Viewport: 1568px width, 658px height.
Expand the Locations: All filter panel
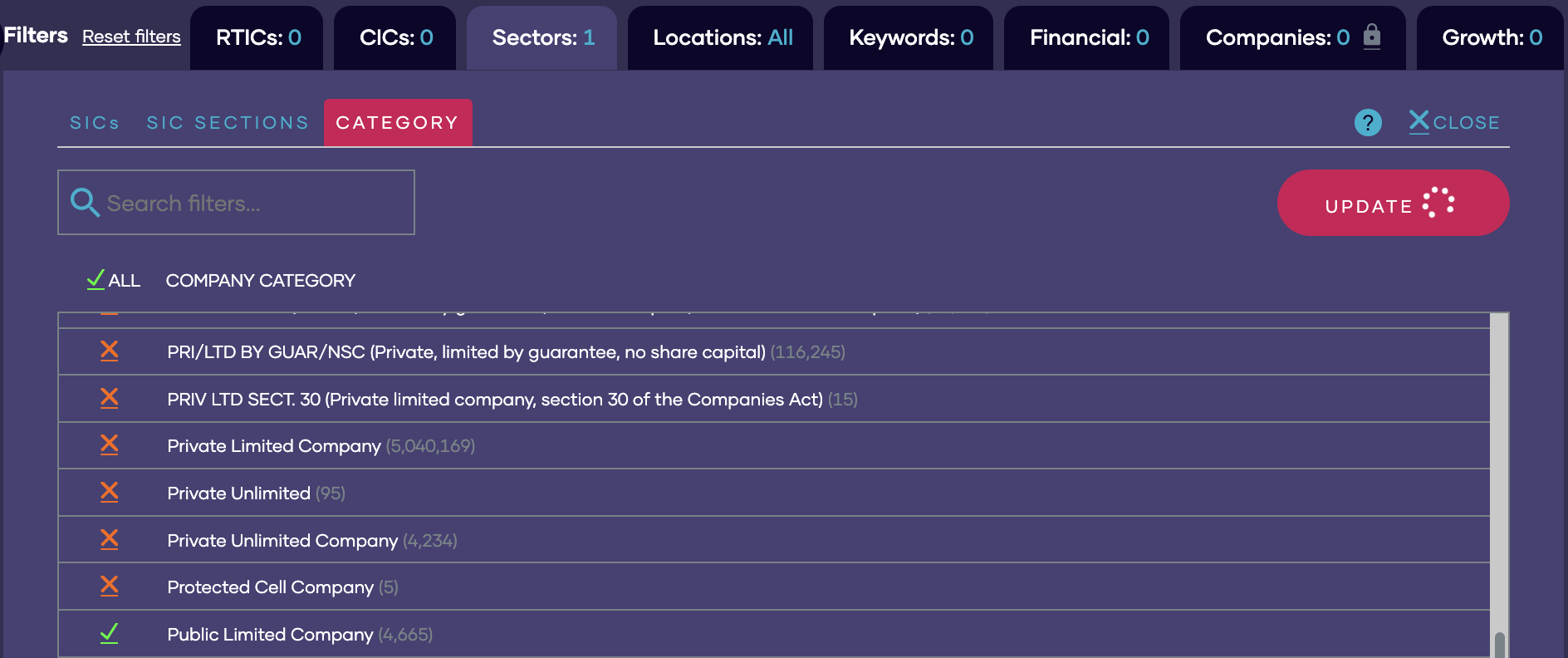(x=720, y=37)
